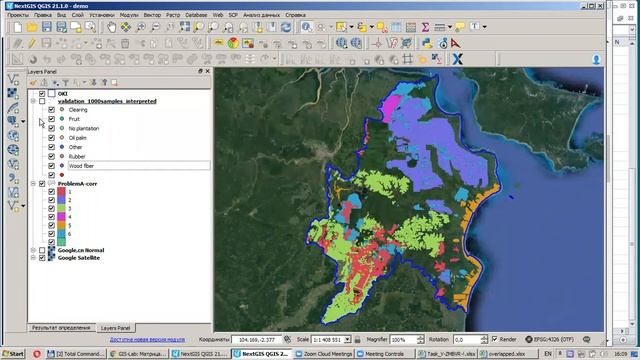Click the green class 3 color swatch
The image size is (640, 360).
61,209
